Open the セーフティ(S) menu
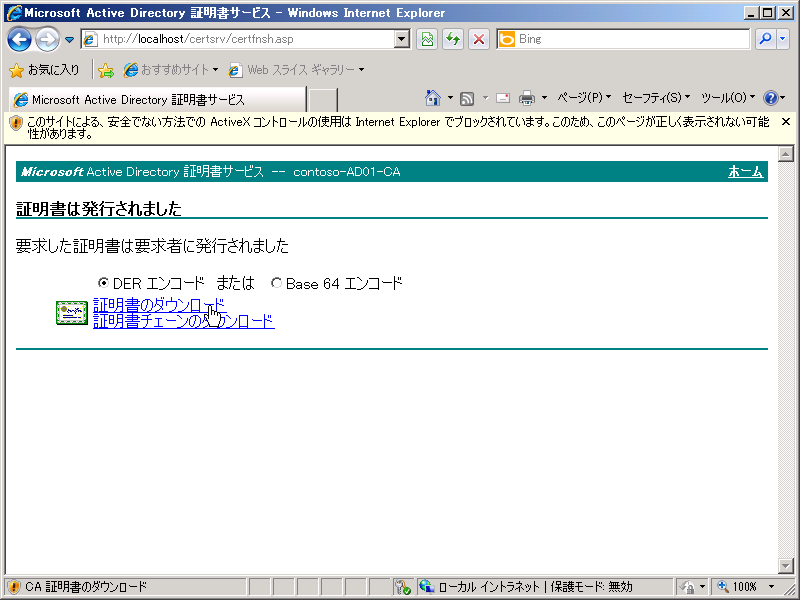The height and width of the screenshot is (600, 800). tap(656, 97)
